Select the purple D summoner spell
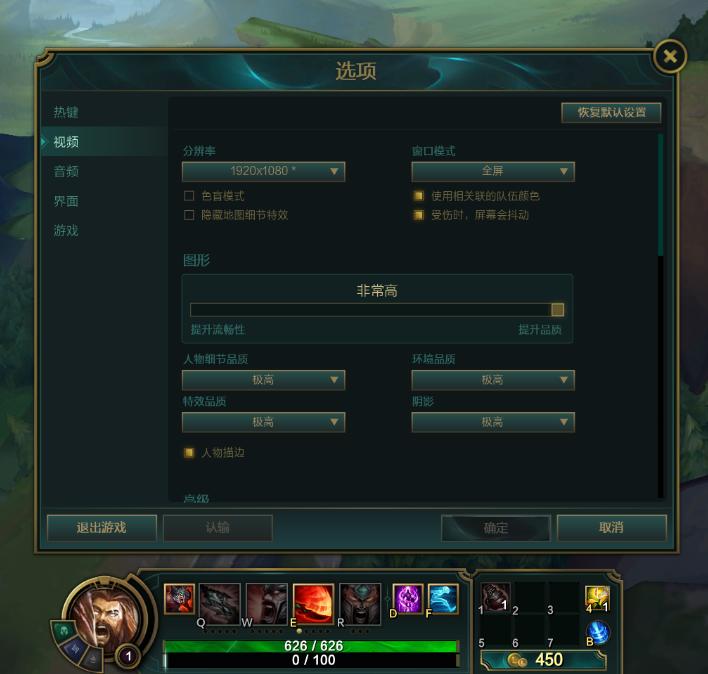Screen dimensions: 708x674 [x=408, y=599]
